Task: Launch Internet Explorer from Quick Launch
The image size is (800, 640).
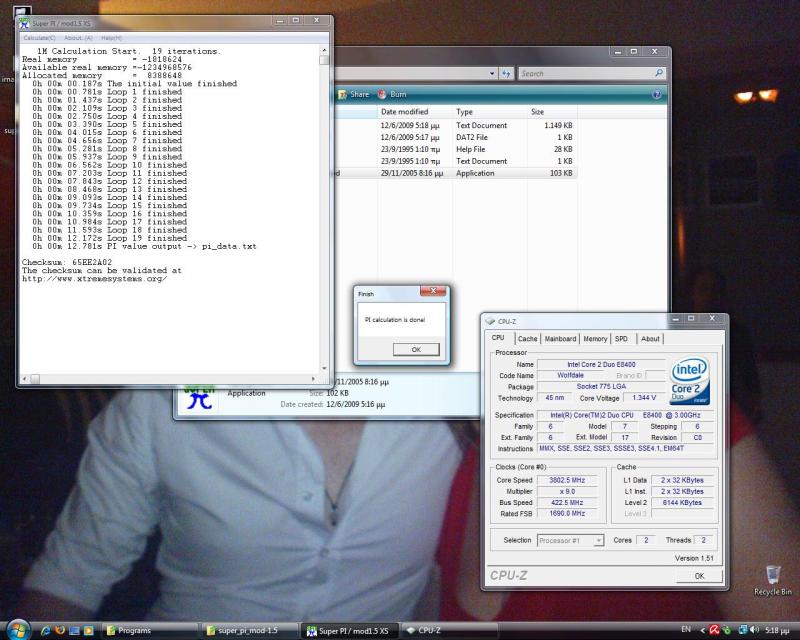Action: point(46,631)
